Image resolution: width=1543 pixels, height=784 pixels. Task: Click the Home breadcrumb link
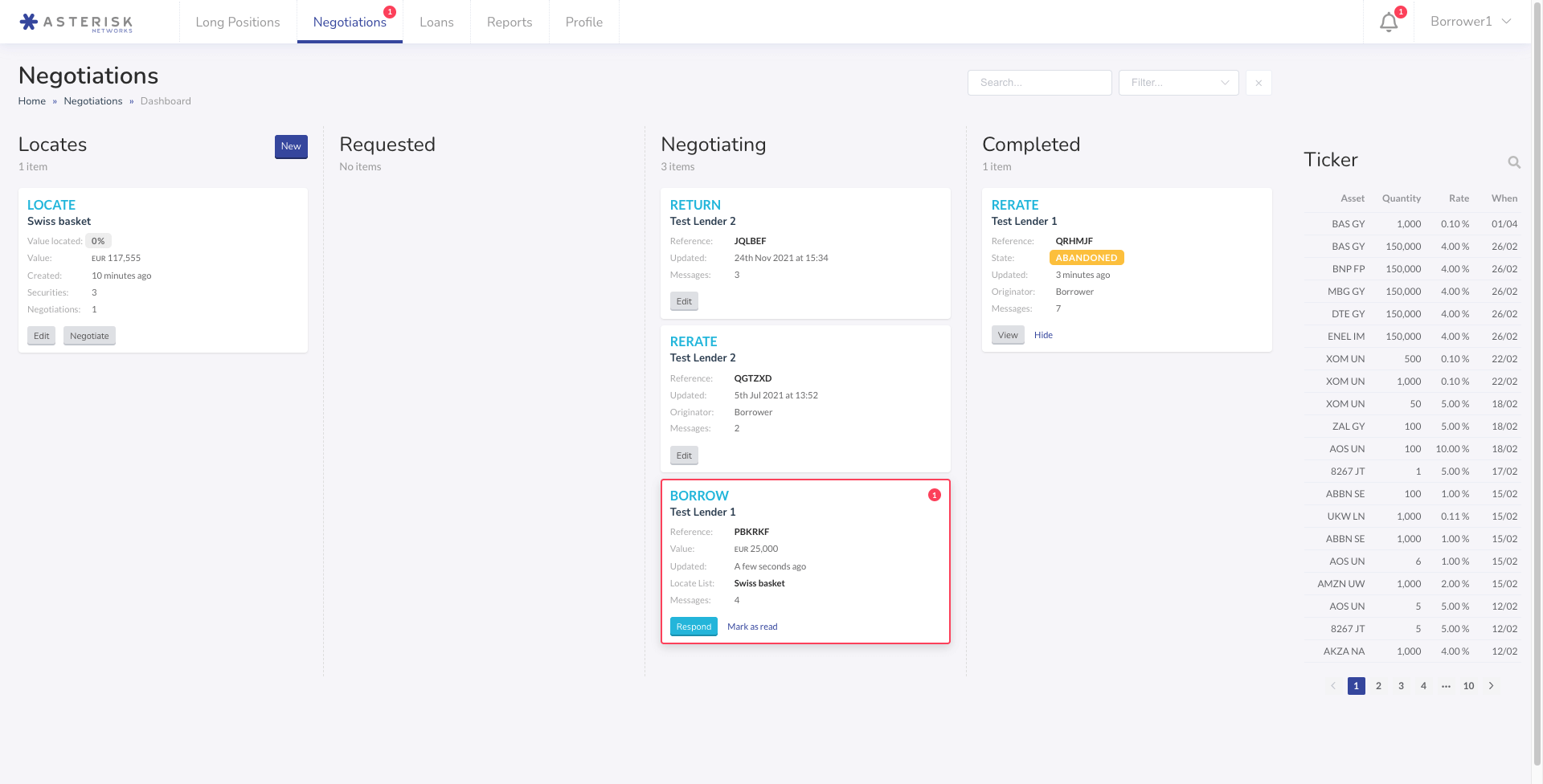coord(32,101)
